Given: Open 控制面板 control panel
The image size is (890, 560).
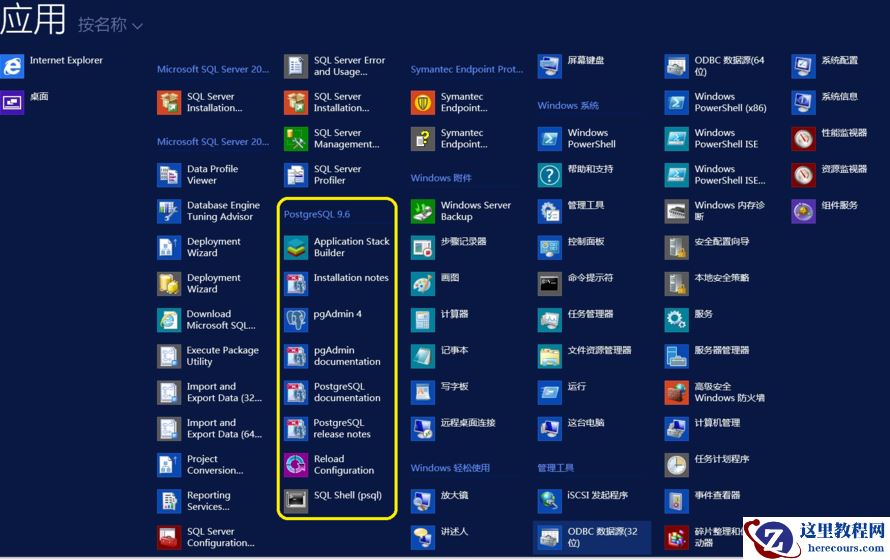Looking at the screenshot, I should (572, 248).
